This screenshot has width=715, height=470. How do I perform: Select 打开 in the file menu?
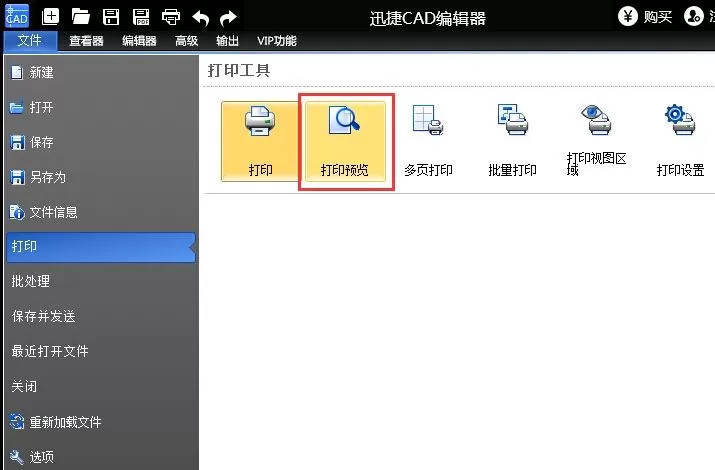click(101, 108)
